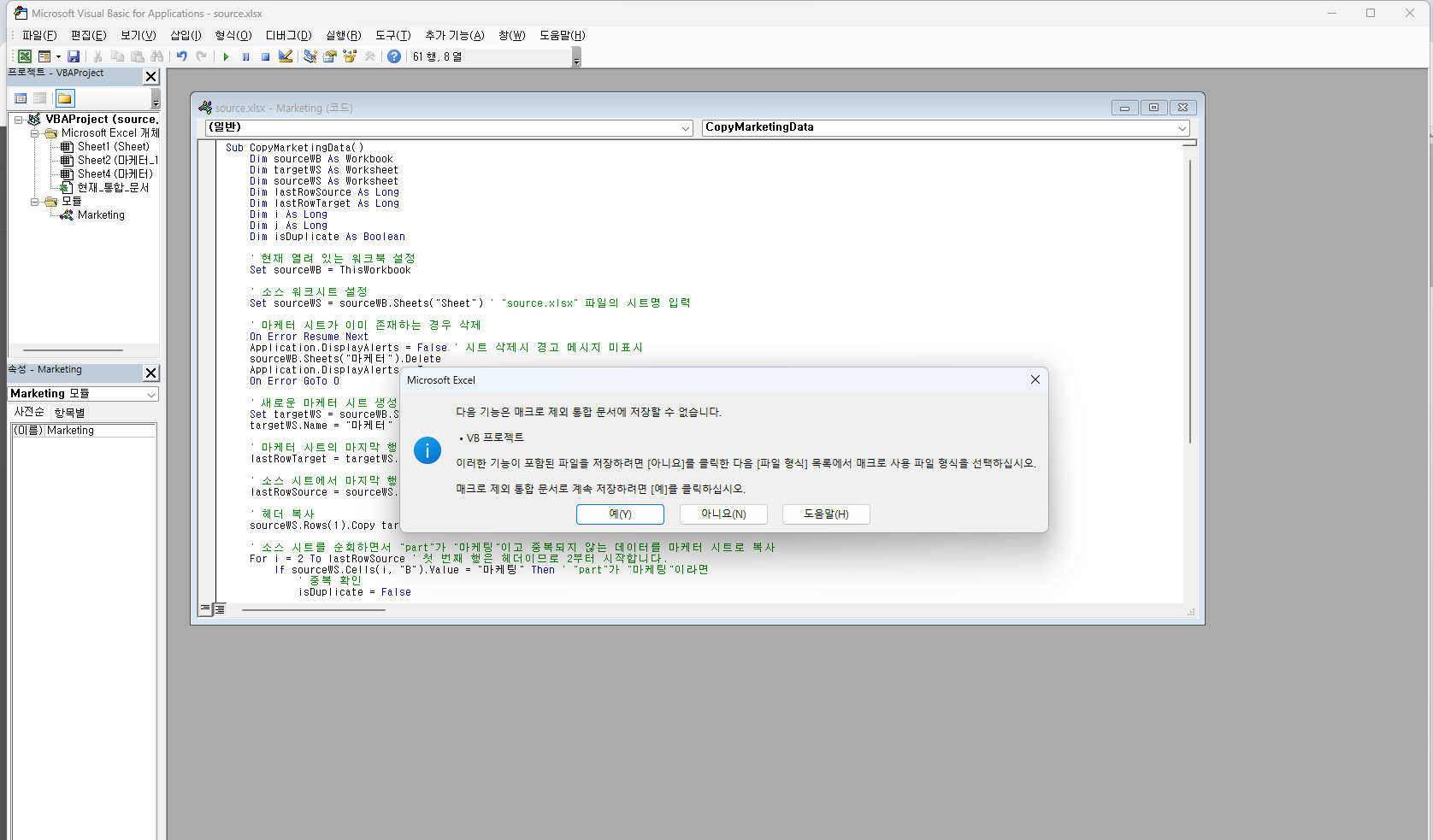
Task: Select the Marketing module in project tree
Action: pyautogui.click(x=101, y=215)
